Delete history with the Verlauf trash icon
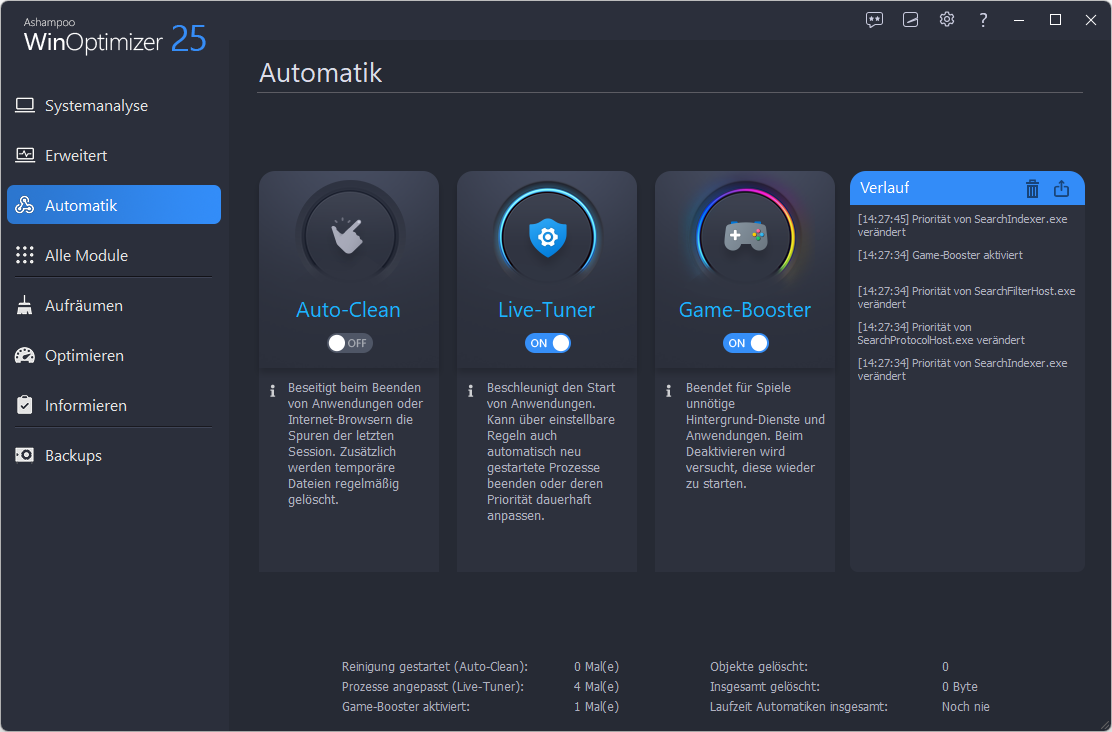The height and width of the screenshot is (732, 1112). tap(1033, 188)
